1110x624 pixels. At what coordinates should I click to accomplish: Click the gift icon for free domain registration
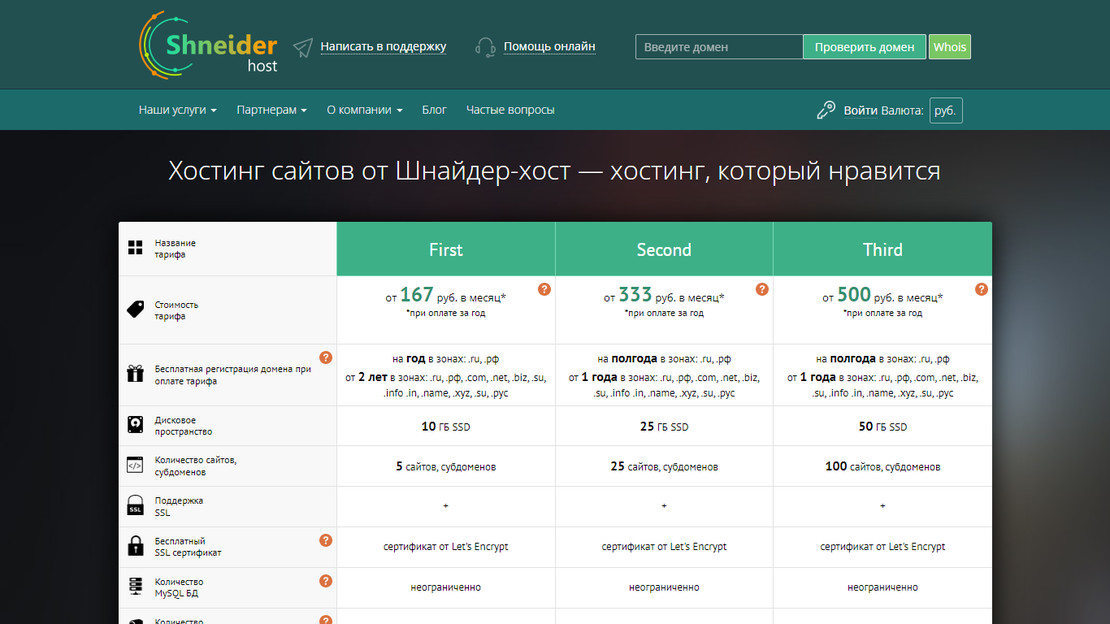pyautogui.click(x=135, y=373)
